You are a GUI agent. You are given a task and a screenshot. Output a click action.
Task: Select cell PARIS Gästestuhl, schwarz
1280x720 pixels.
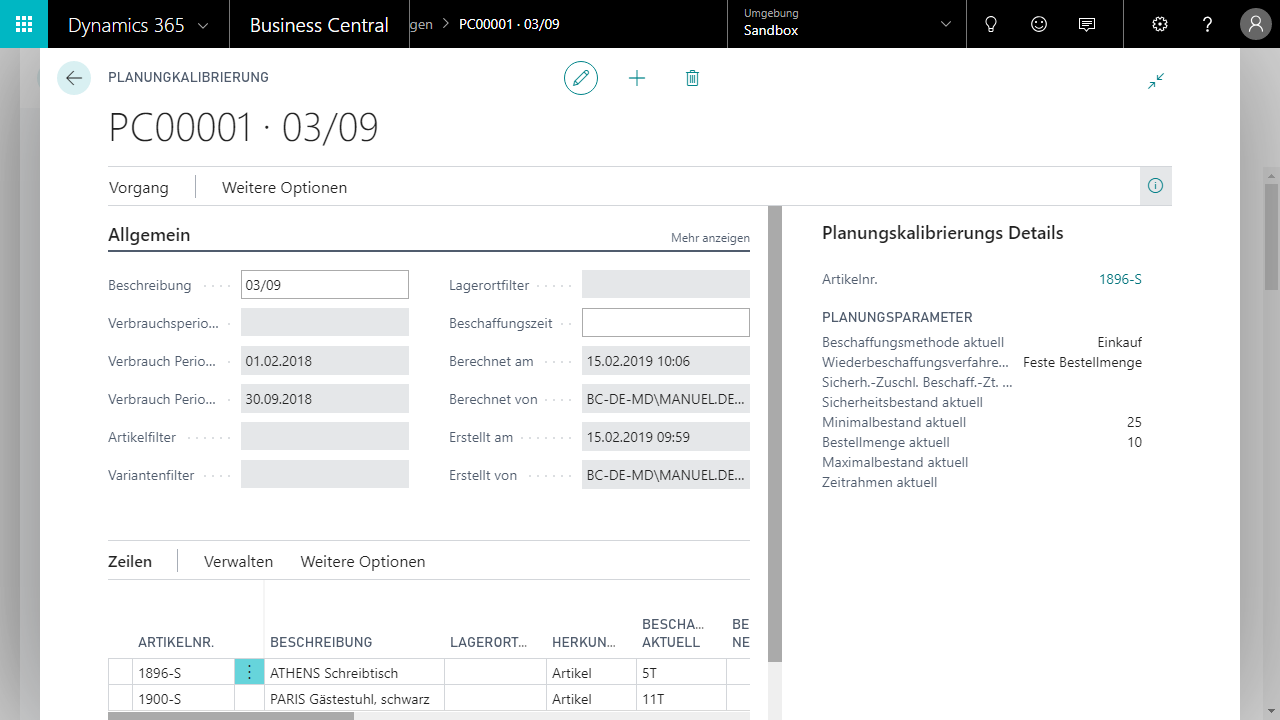(x=354, y=699)
